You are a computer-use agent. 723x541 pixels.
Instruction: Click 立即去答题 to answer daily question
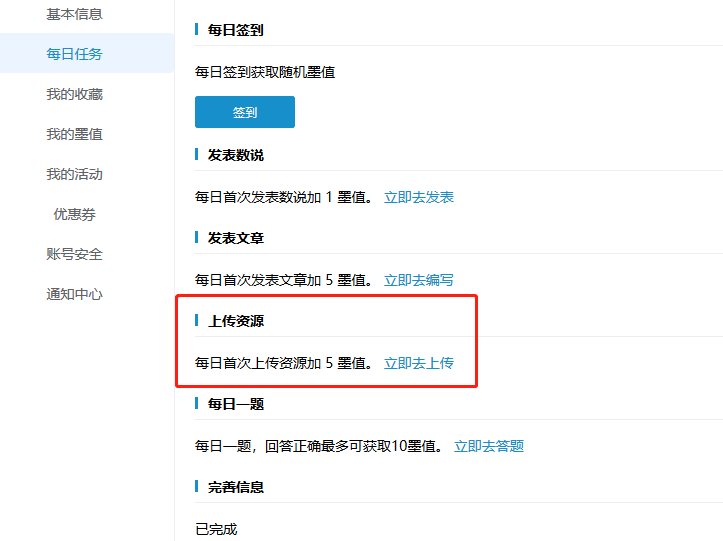pos(489,446)
